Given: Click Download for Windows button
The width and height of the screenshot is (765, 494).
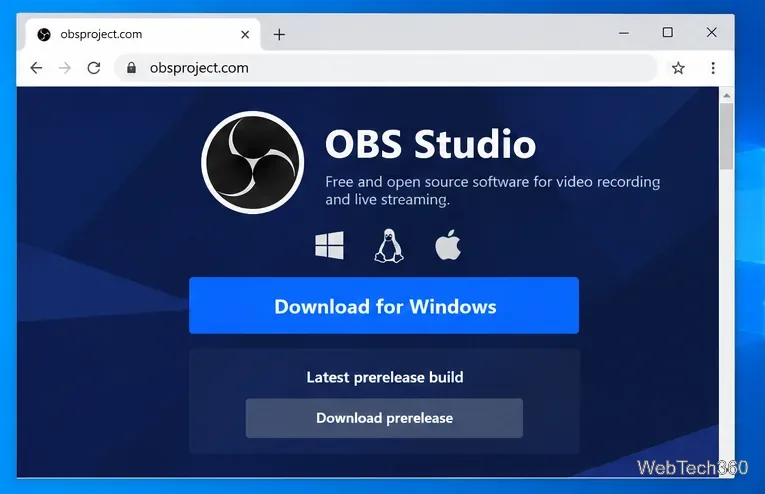Looking at the screenshot, I should pyautogui.click(x=384, y=305).
